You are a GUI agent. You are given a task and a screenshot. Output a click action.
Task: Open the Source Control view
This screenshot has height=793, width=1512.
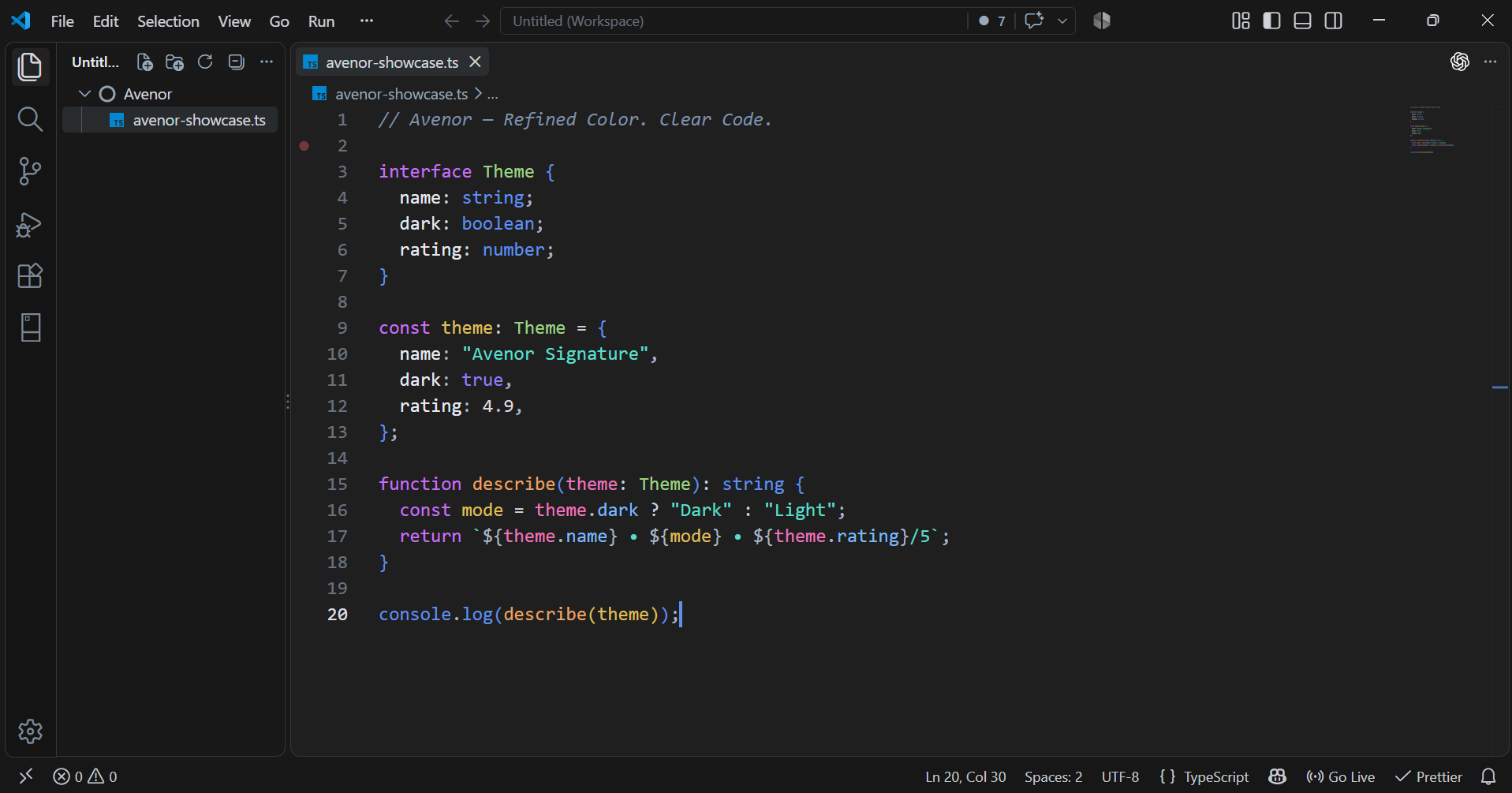click(30, 171)
